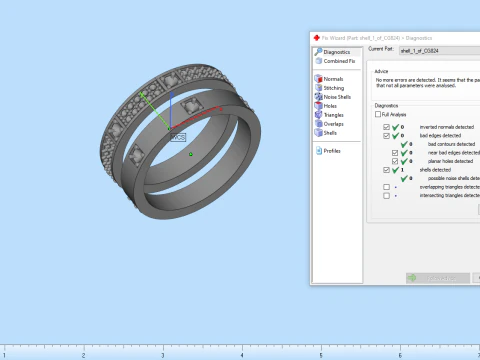Click the Shells label in the sidebar
Screen dimensions: 480x360
(x=330, y=133)
